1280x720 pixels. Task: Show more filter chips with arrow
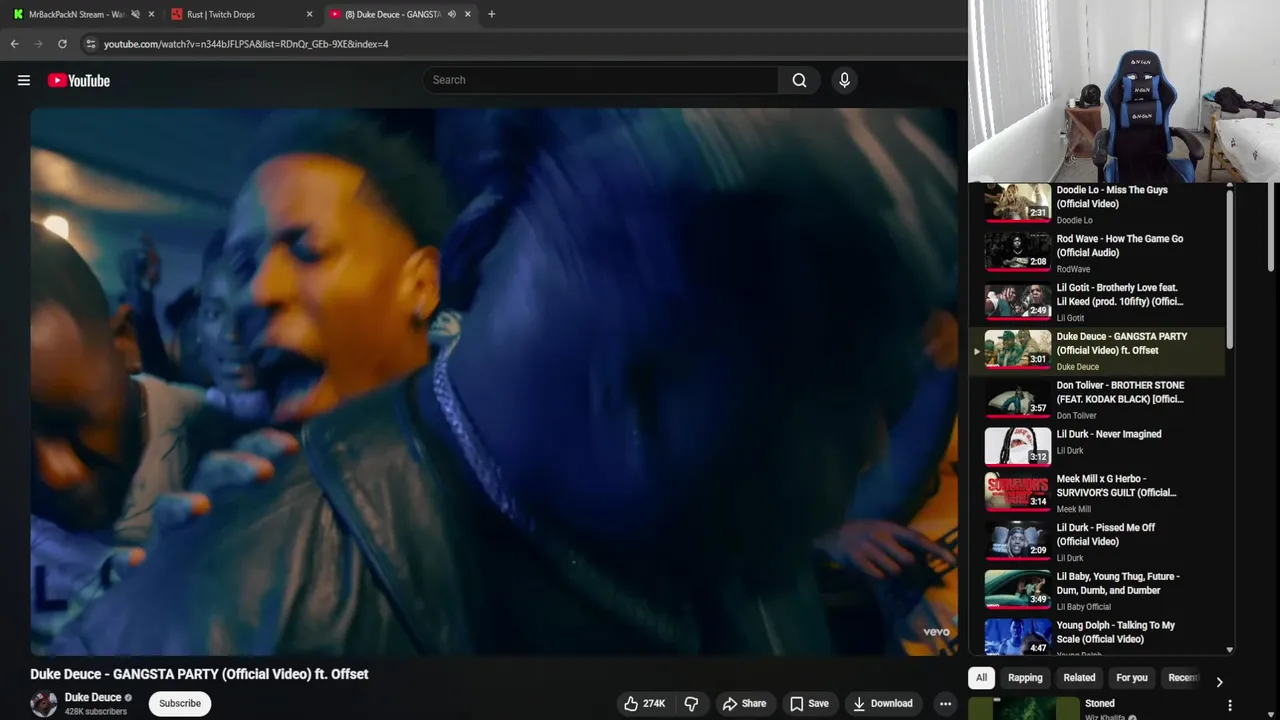point(1219,681)
